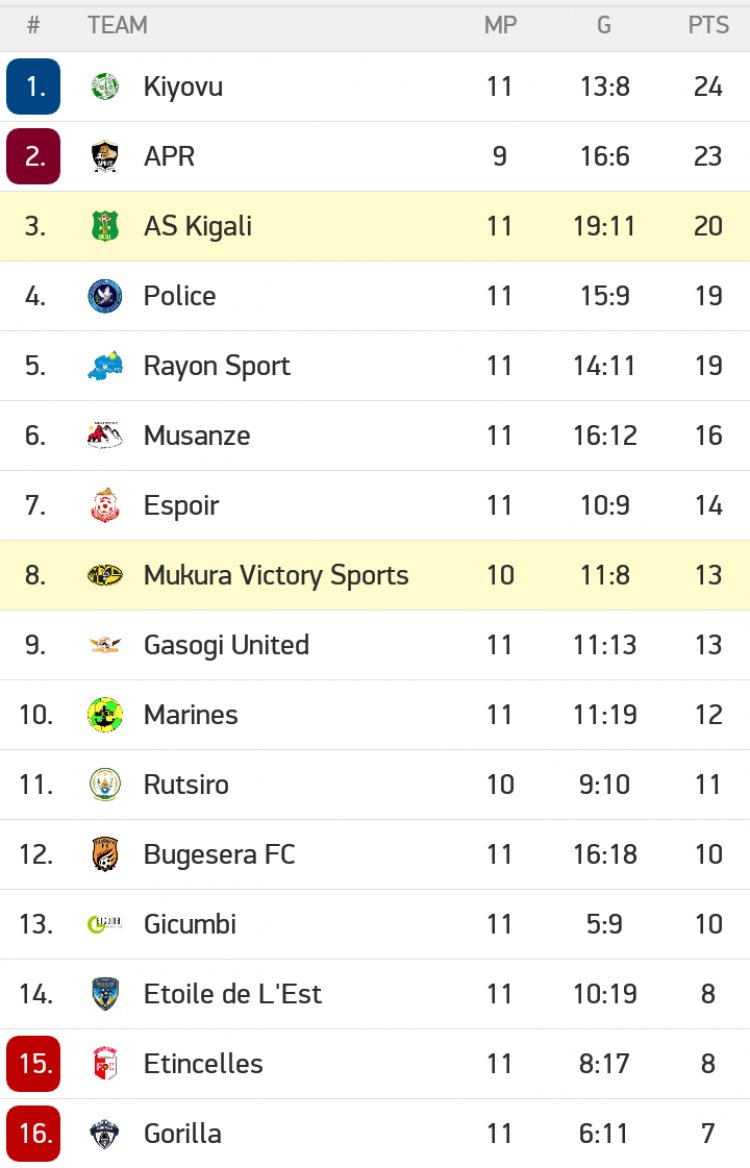
Task: Click the G goals column header
Action: tap(604, 26)
